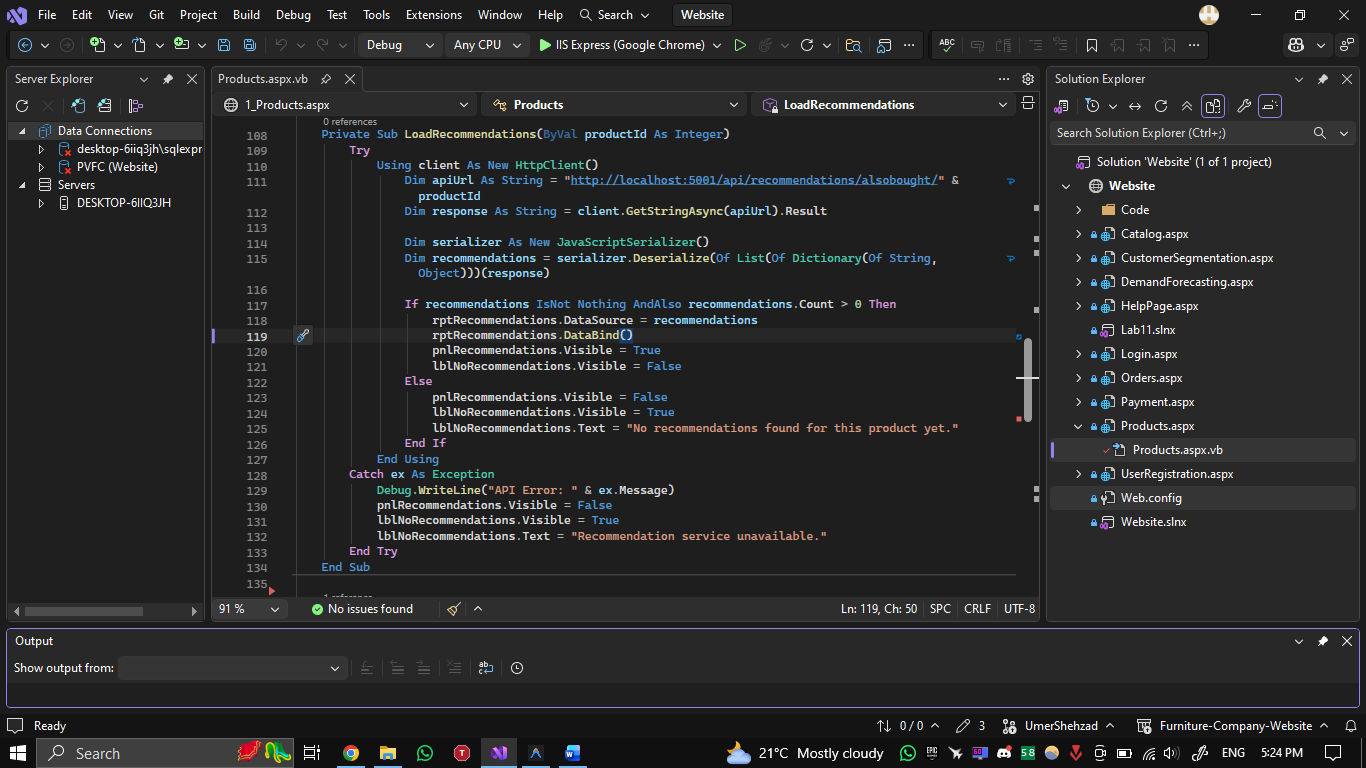
Task: Start without debugging using the hollow play icon
Action: coord(740,45)
